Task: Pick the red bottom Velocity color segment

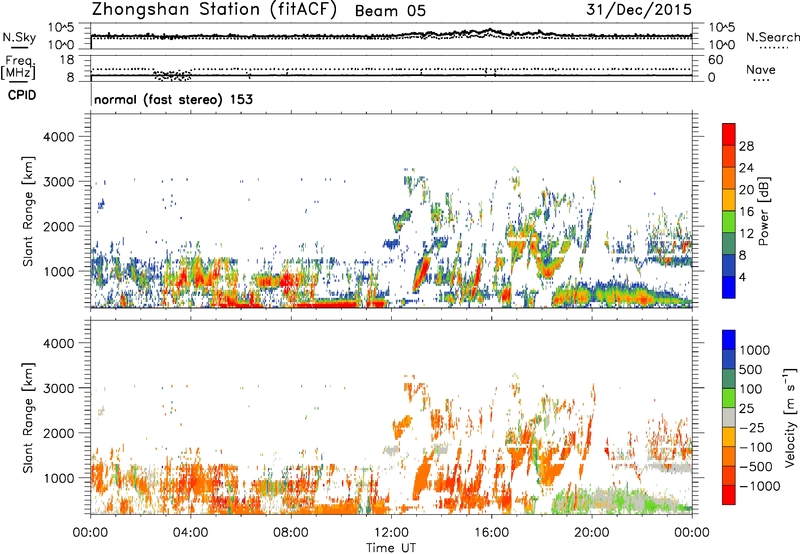Action: [729, 495]
